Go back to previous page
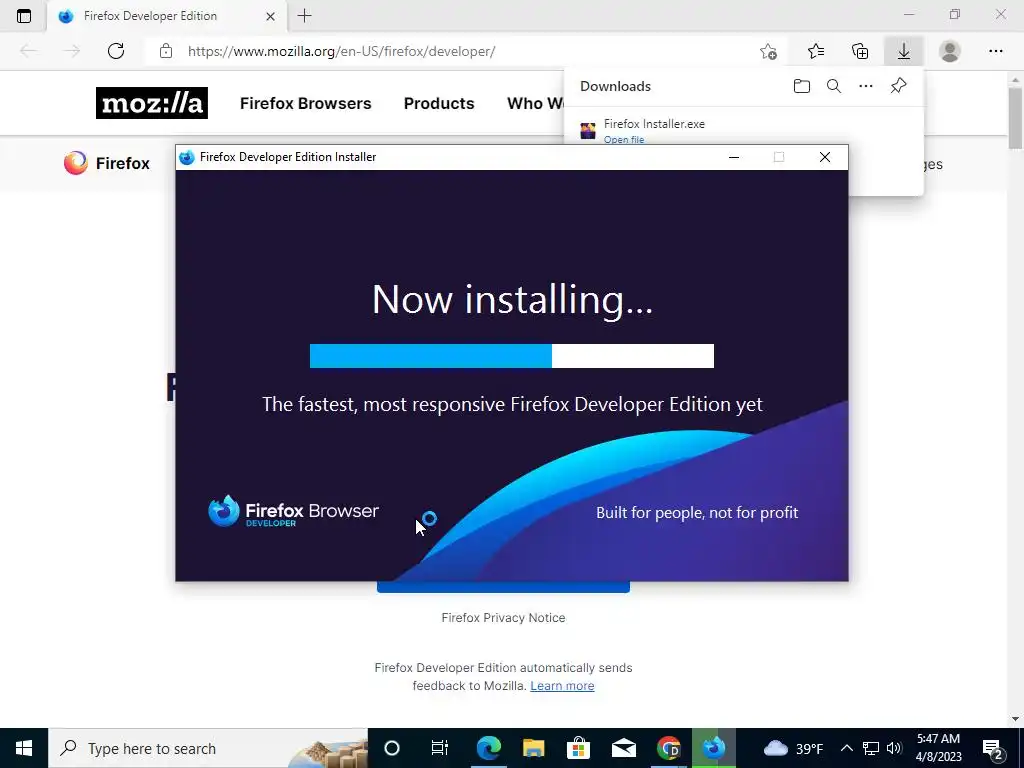 tap(28, 51)
